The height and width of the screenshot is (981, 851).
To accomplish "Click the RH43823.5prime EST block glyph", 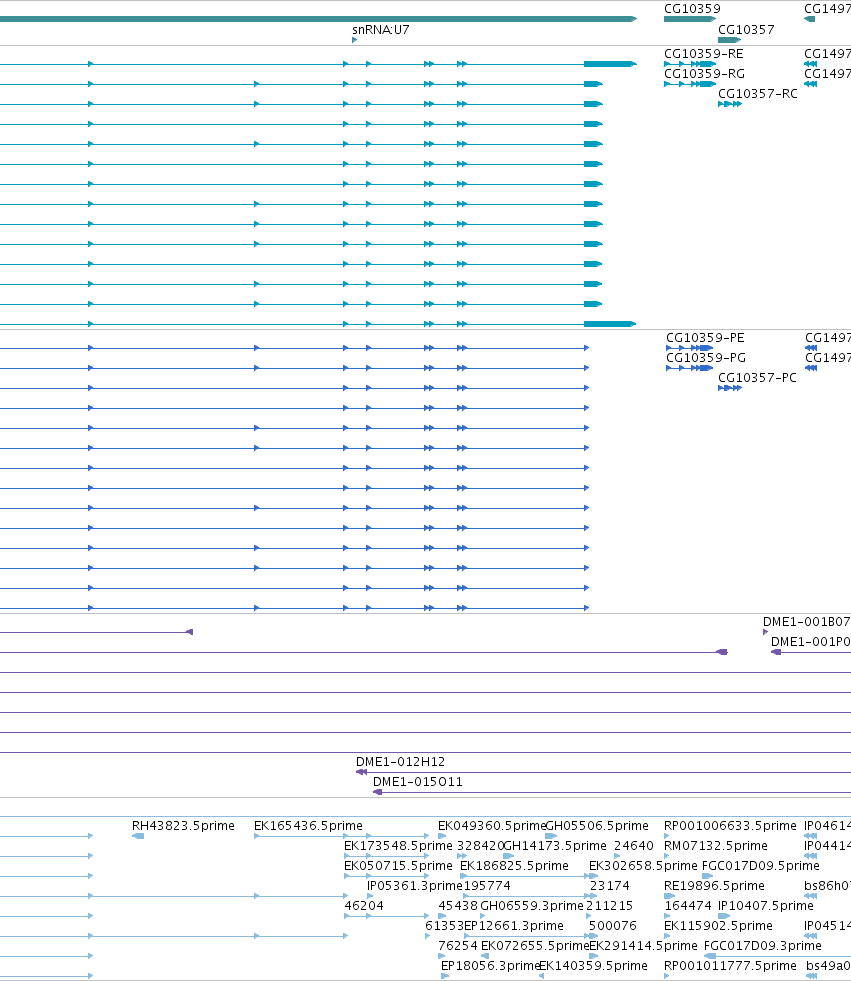I will point(138,836).
